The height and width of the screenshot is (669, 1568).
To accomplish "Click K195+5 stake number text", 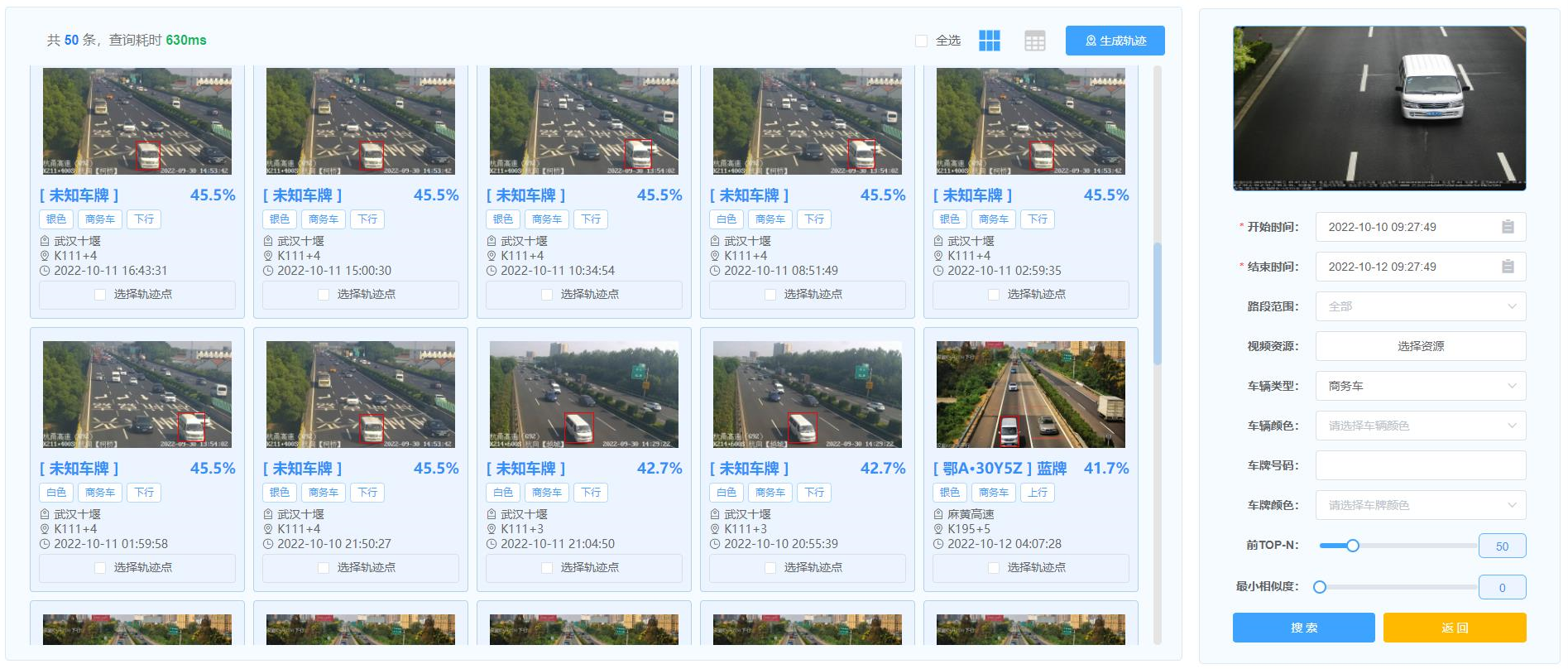I will (969, 529).
